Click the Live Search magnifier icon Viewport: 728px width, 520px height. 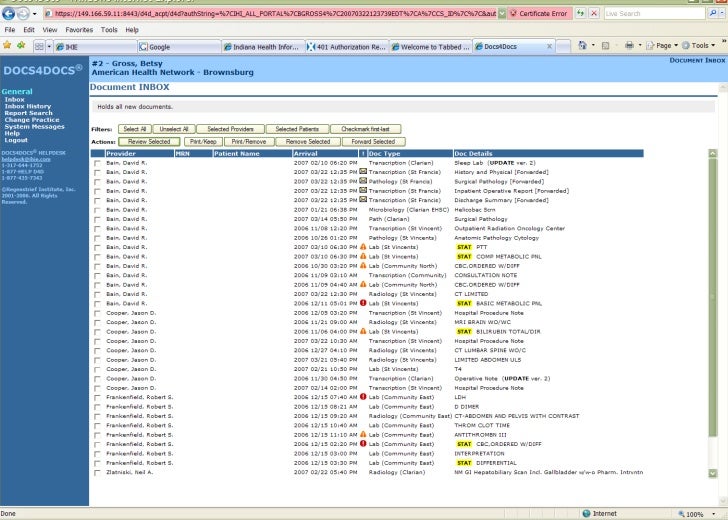(712, 13)
